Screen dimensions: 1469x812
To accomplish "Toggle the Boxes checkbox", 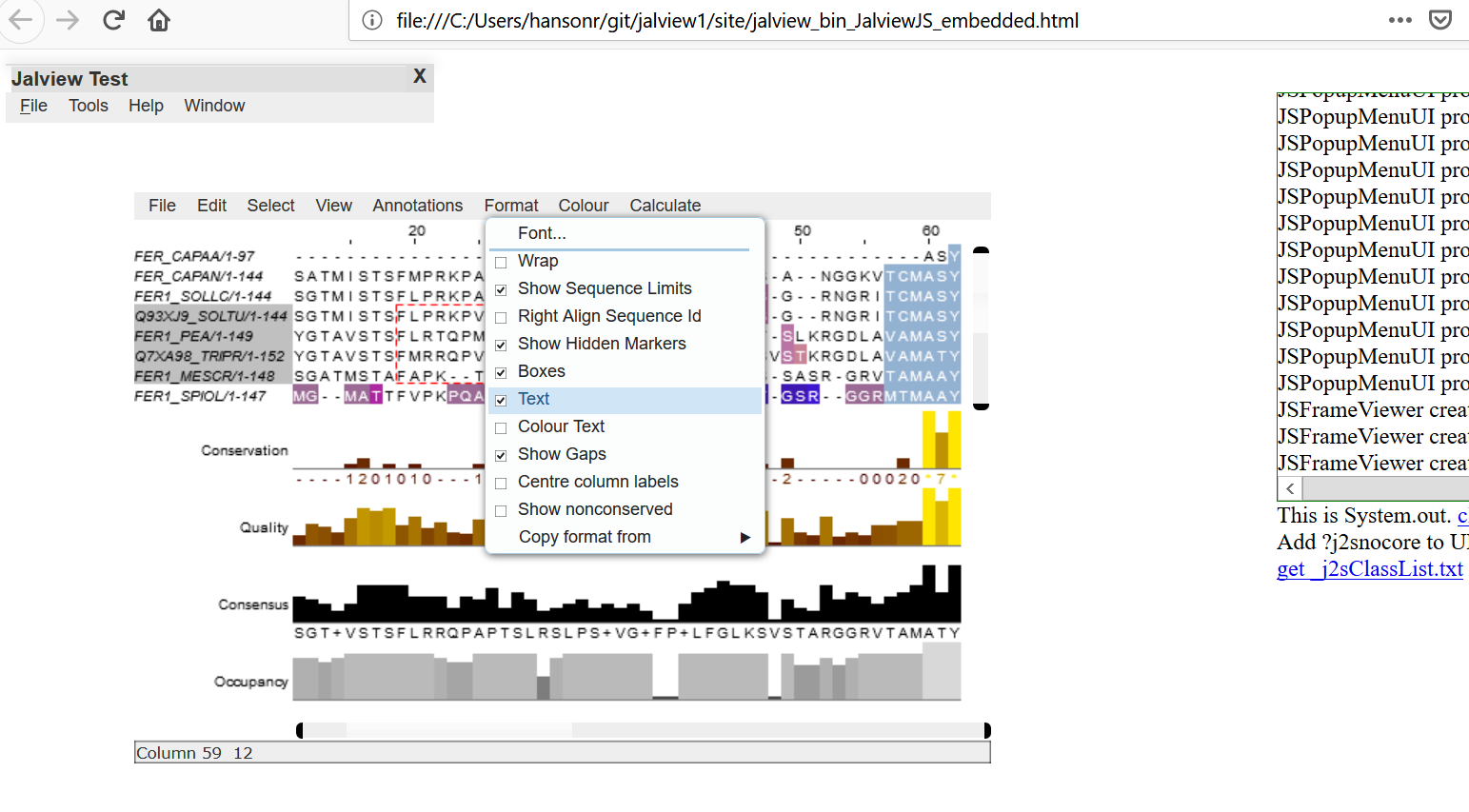I will click(501, 373).
